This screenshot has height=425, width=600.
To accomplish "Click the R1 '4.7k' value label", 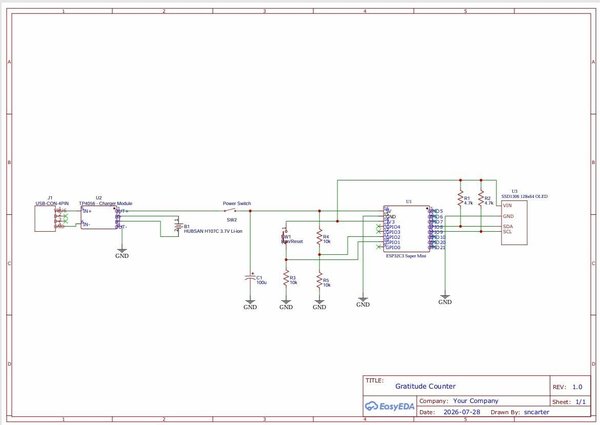I will pos(468,203).
